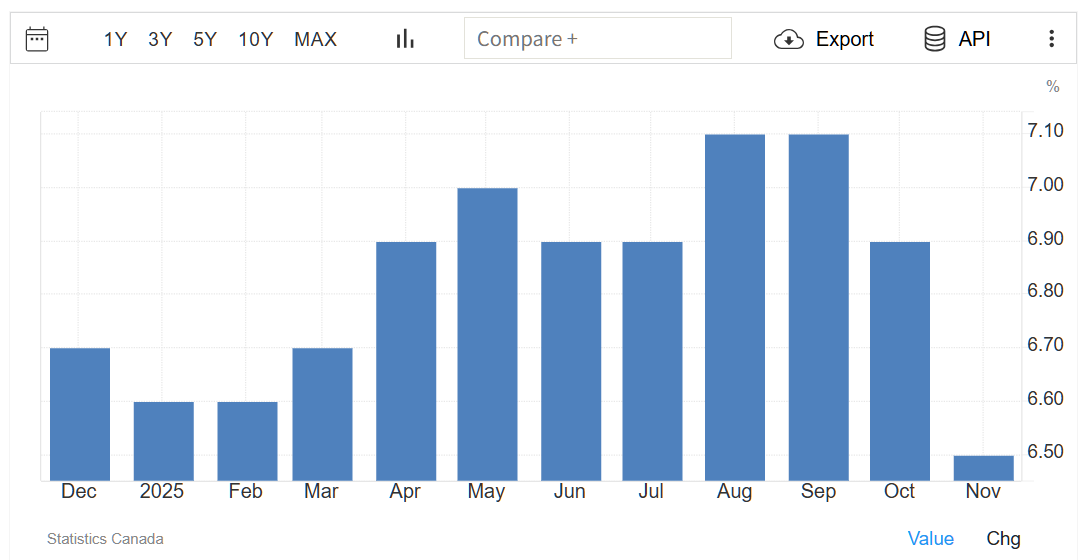Click the November 6.50 bar
Viewport: 1089px width, 560px height.
tap(983, 468)
